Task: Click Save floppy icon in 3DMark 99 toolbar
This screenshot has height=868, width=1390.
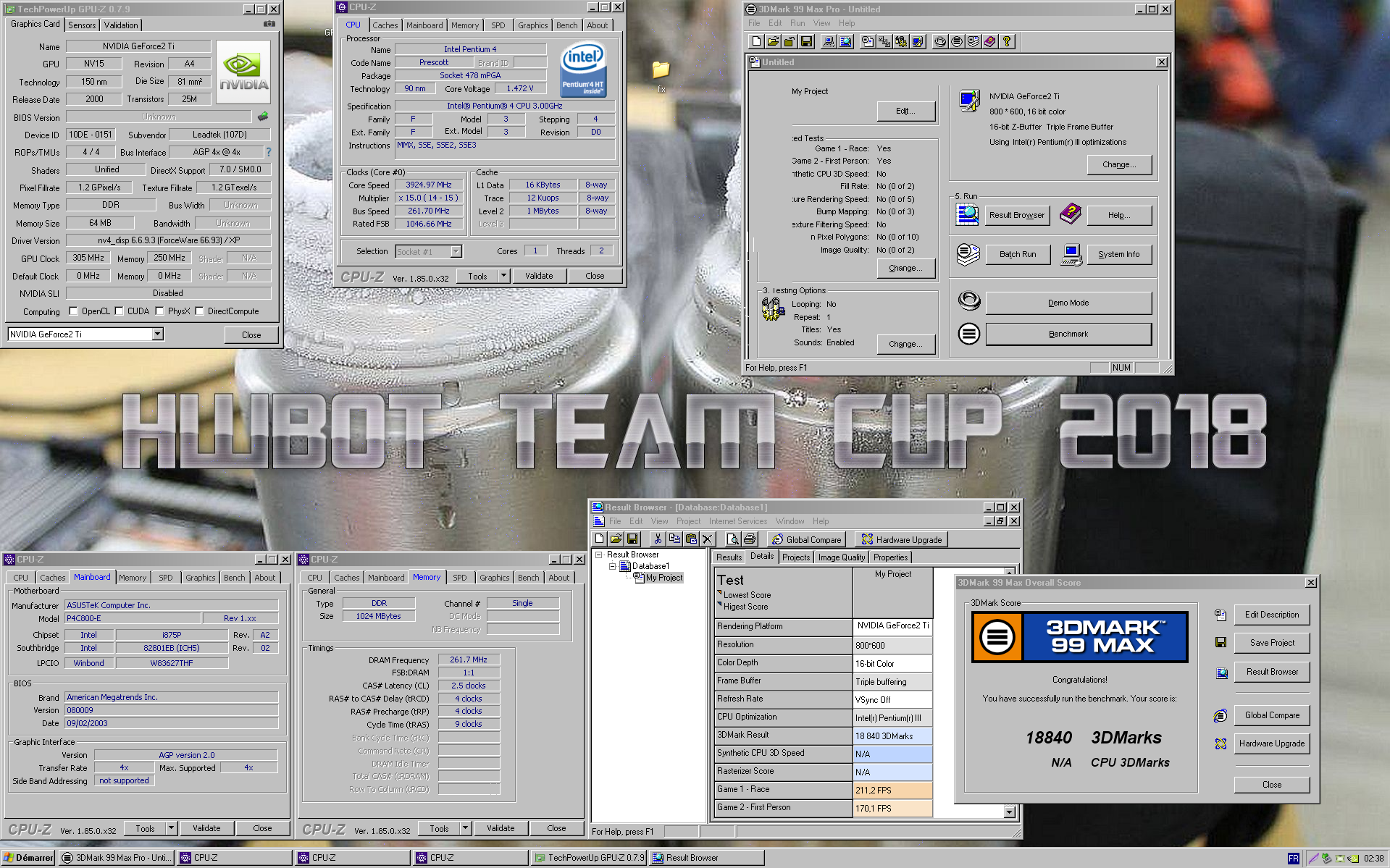Action: pos(806,41)
